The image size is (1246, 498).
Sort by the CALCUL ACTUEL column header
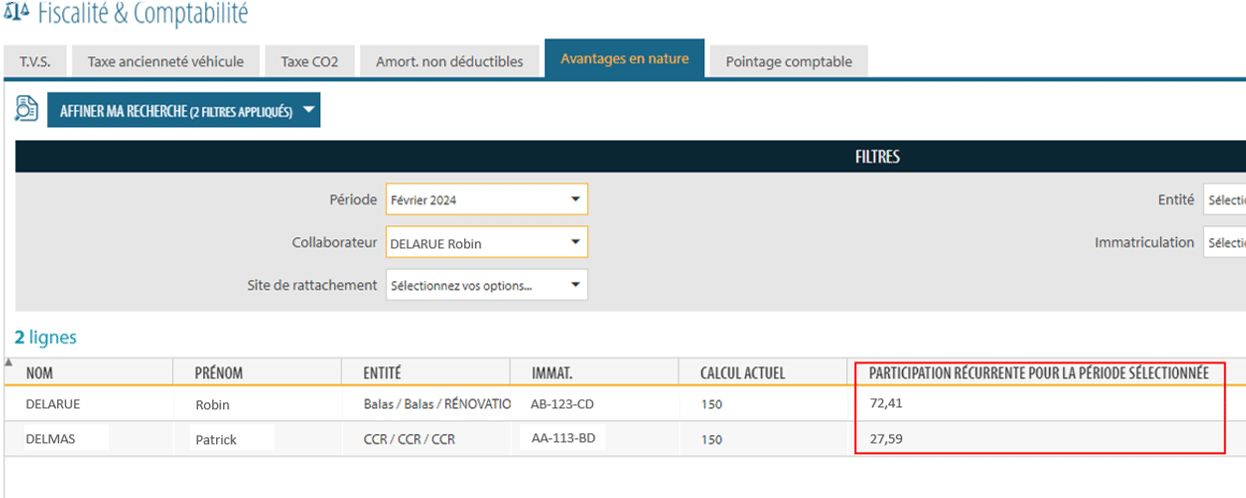pyautogui.click(x=742, y=373)
